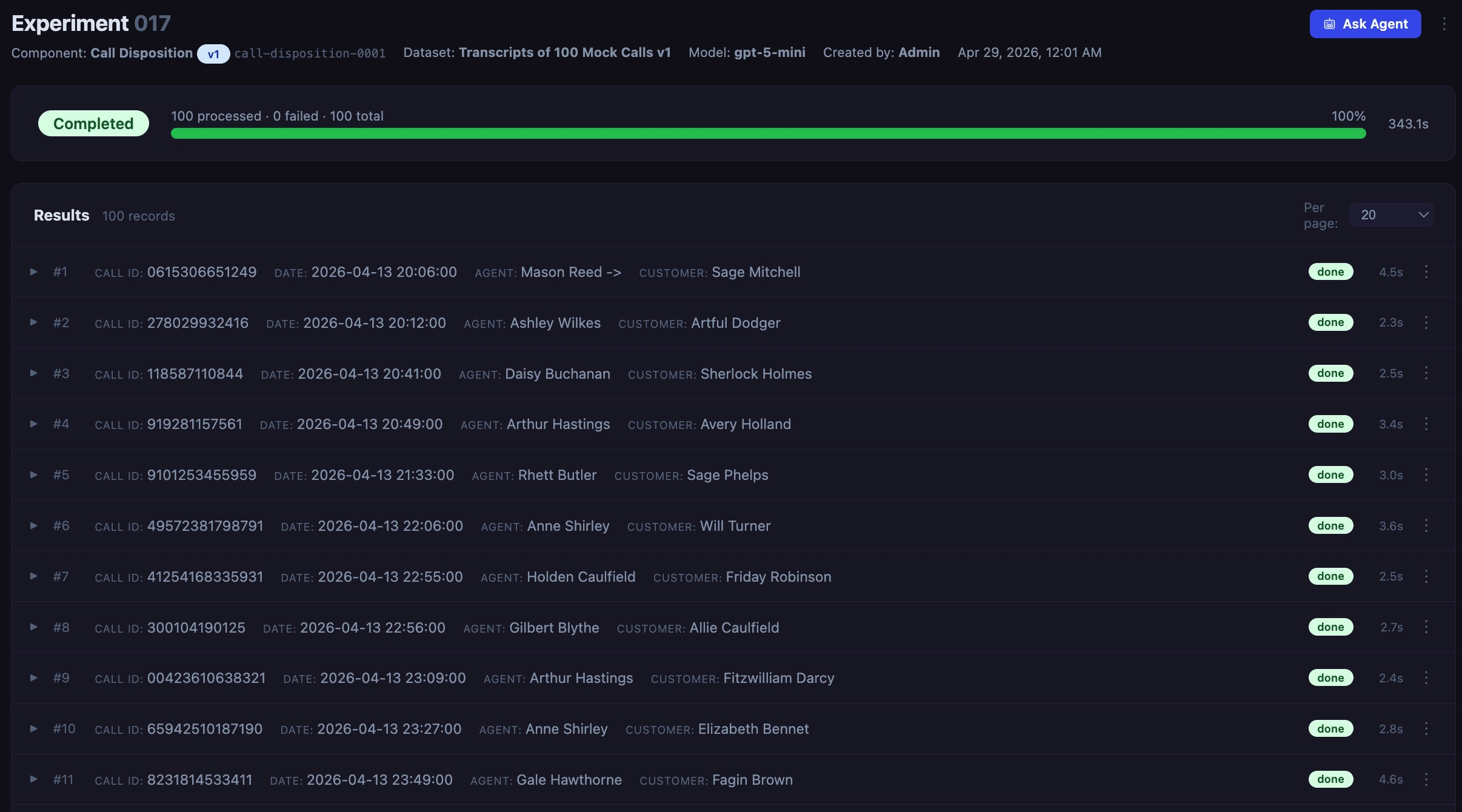Expand result row #6

click(34, 526)
